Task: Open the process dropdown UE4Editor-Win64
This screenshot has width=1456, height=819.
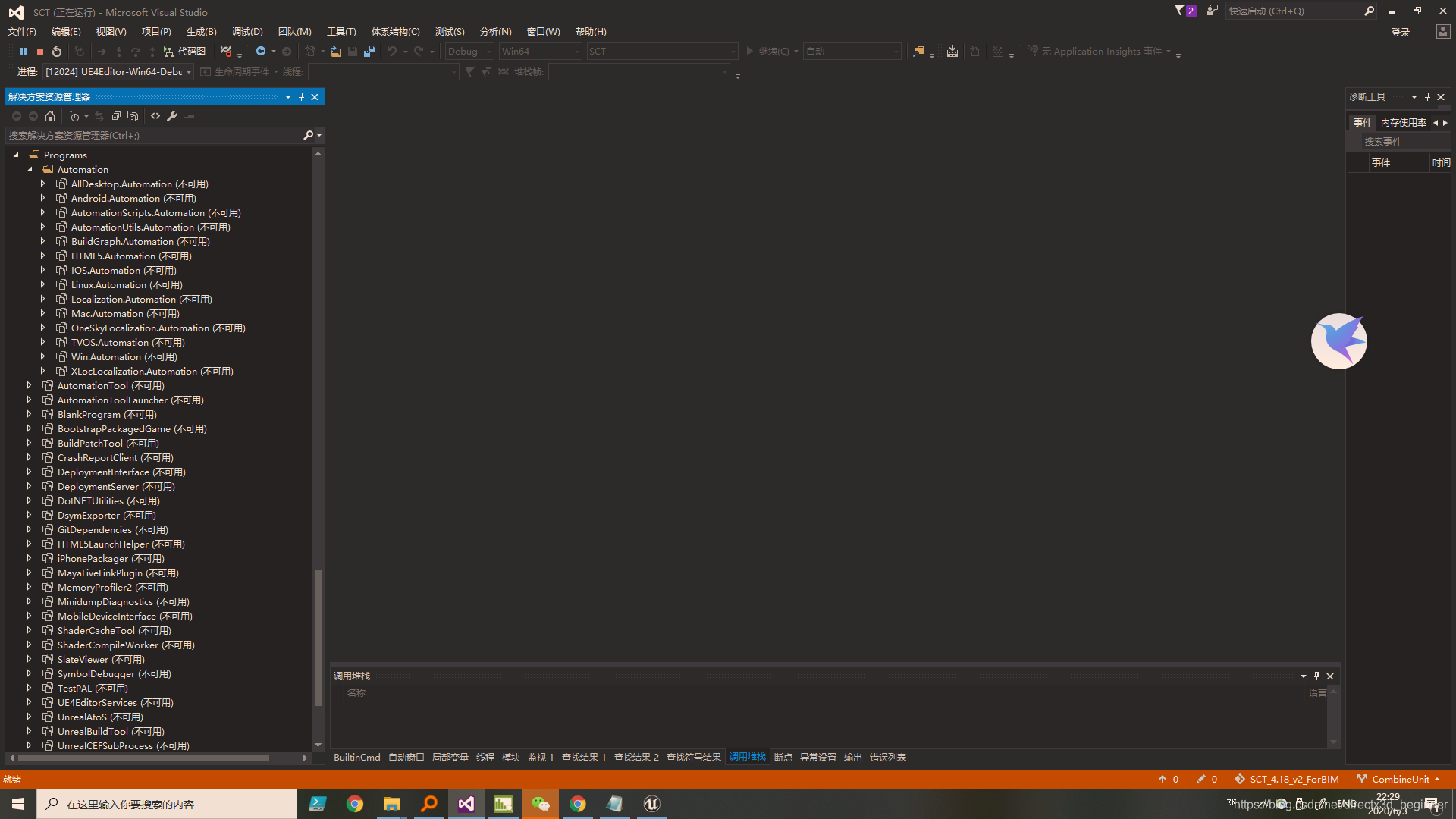Action: pos(118,71)
